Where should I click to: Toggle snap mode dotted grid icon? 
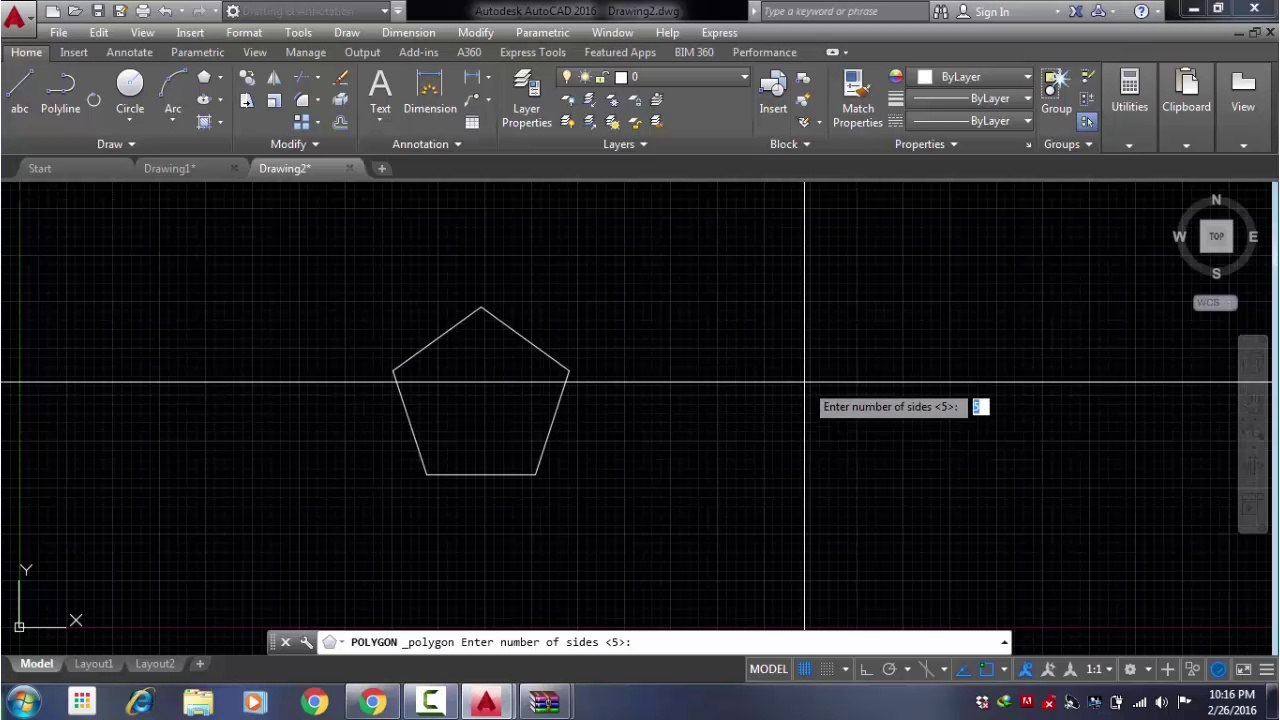[827, 669]
